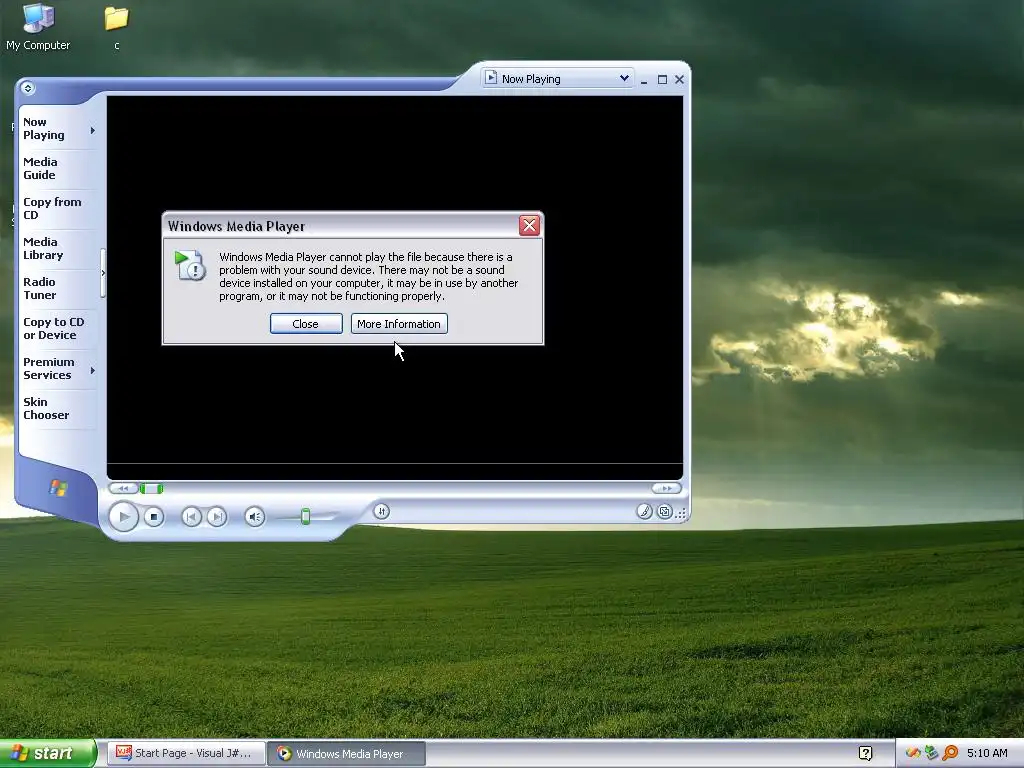Click the safely remove hardware tray icon

click(x=931, y=754)
